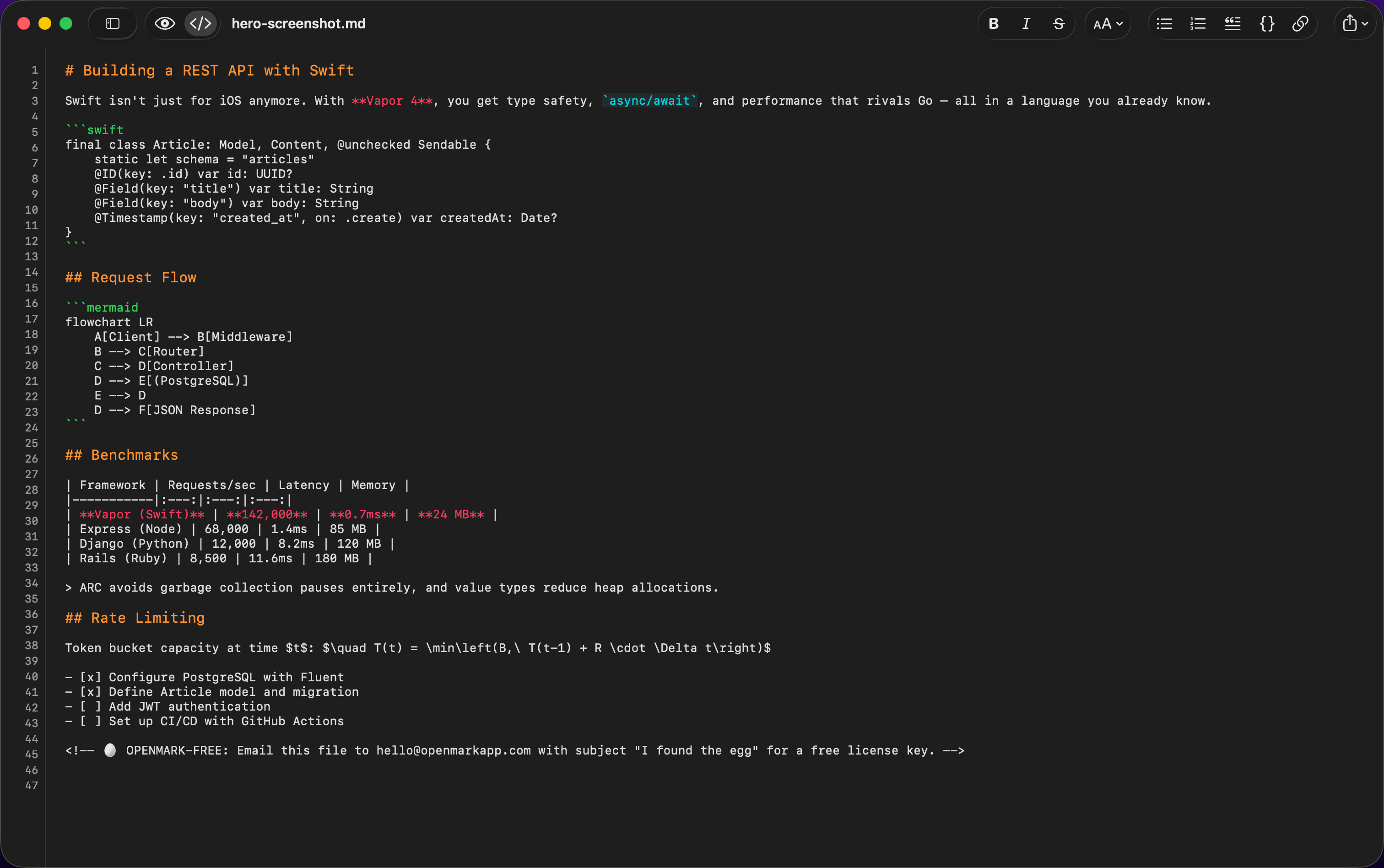Toggle bold formatting
This screenshot has height=868, width=1384.
tap(993, 23)
